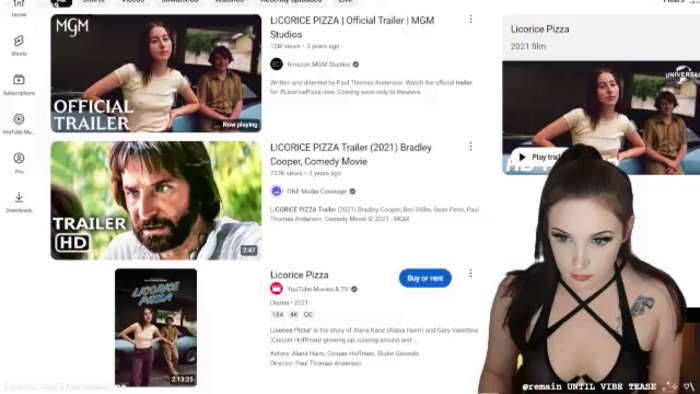Select the Home sidebar item

(x=19, y=9)
